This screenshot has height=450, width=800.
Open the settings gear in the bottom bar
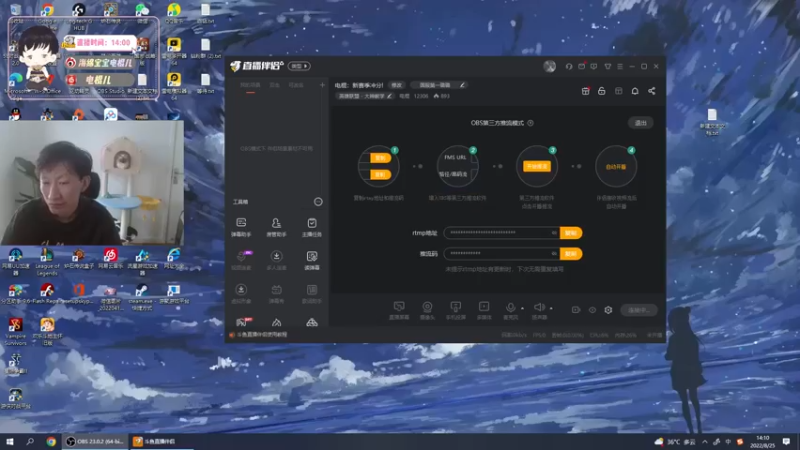tap(608, 310)
